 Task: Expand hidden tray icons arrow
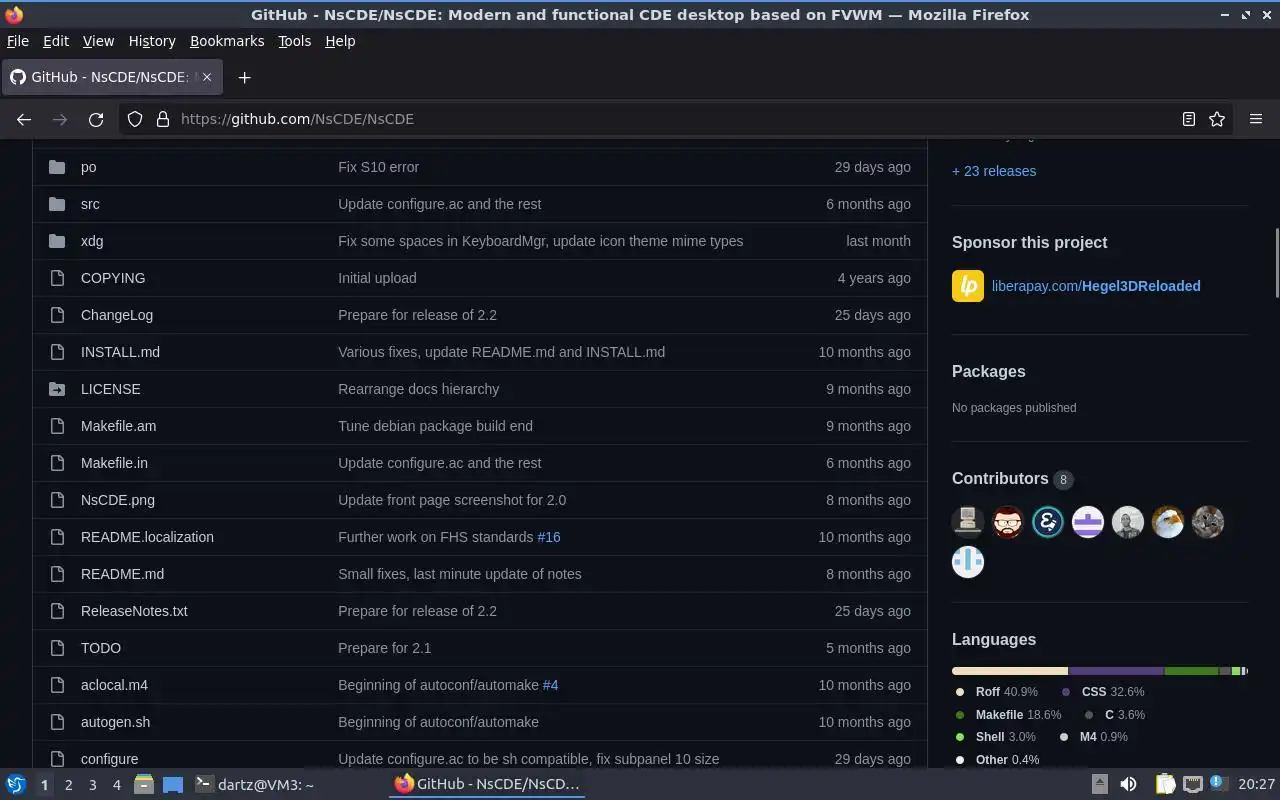(x=1099, y=784)
